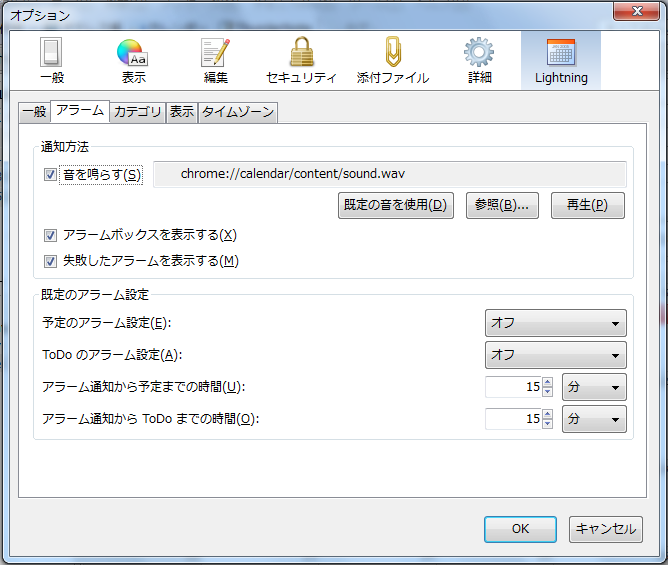Screen dimensions: 668x565
Task: Click the 15 value field for ToDo までの時間
Action: point(514,419)
